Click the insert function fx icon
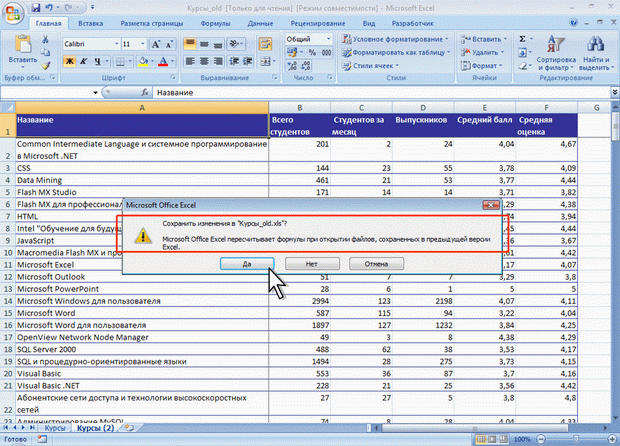Screen dimensions: 620x446 coord(145,93)
